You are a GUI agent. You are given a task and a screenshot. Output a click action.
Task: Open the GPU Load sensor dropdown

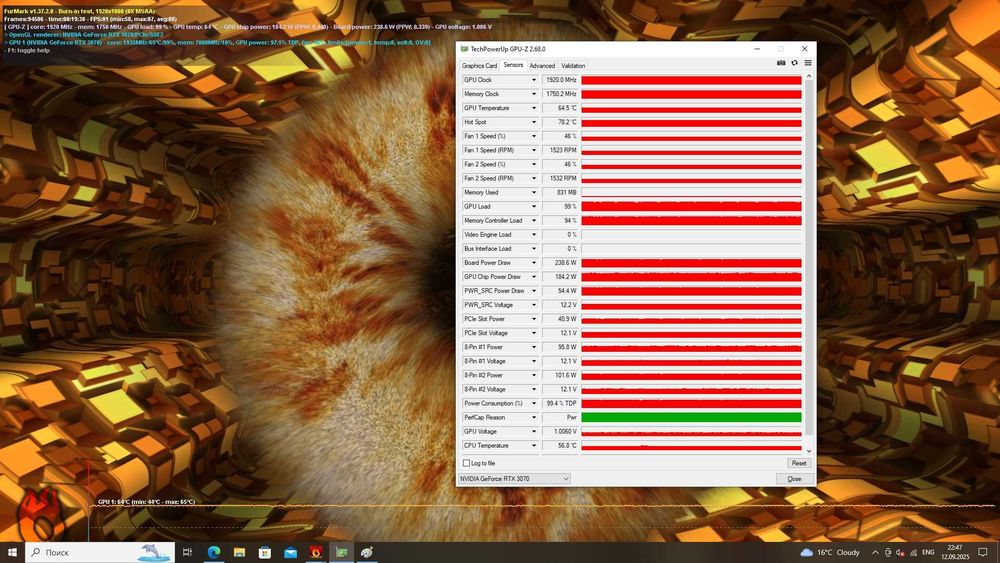click(534, 206)
